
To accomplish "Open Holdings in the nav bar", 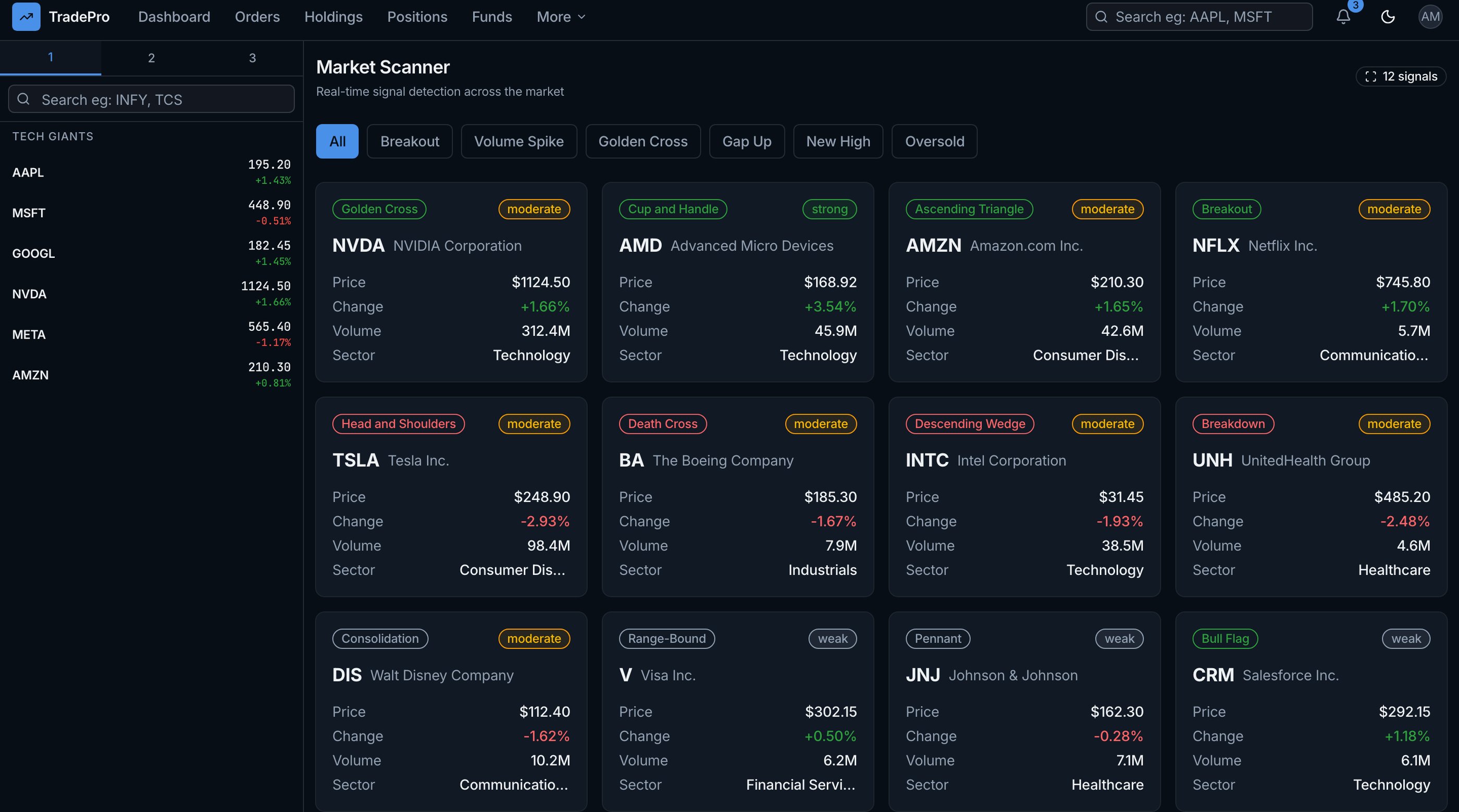I will (333, 17).
